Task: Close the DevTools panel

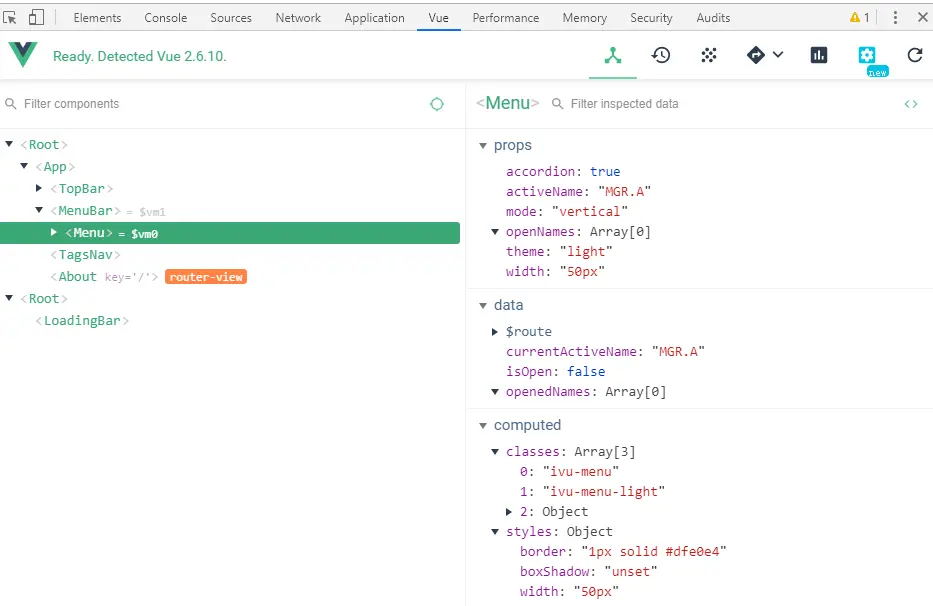Action: (922, 17)
